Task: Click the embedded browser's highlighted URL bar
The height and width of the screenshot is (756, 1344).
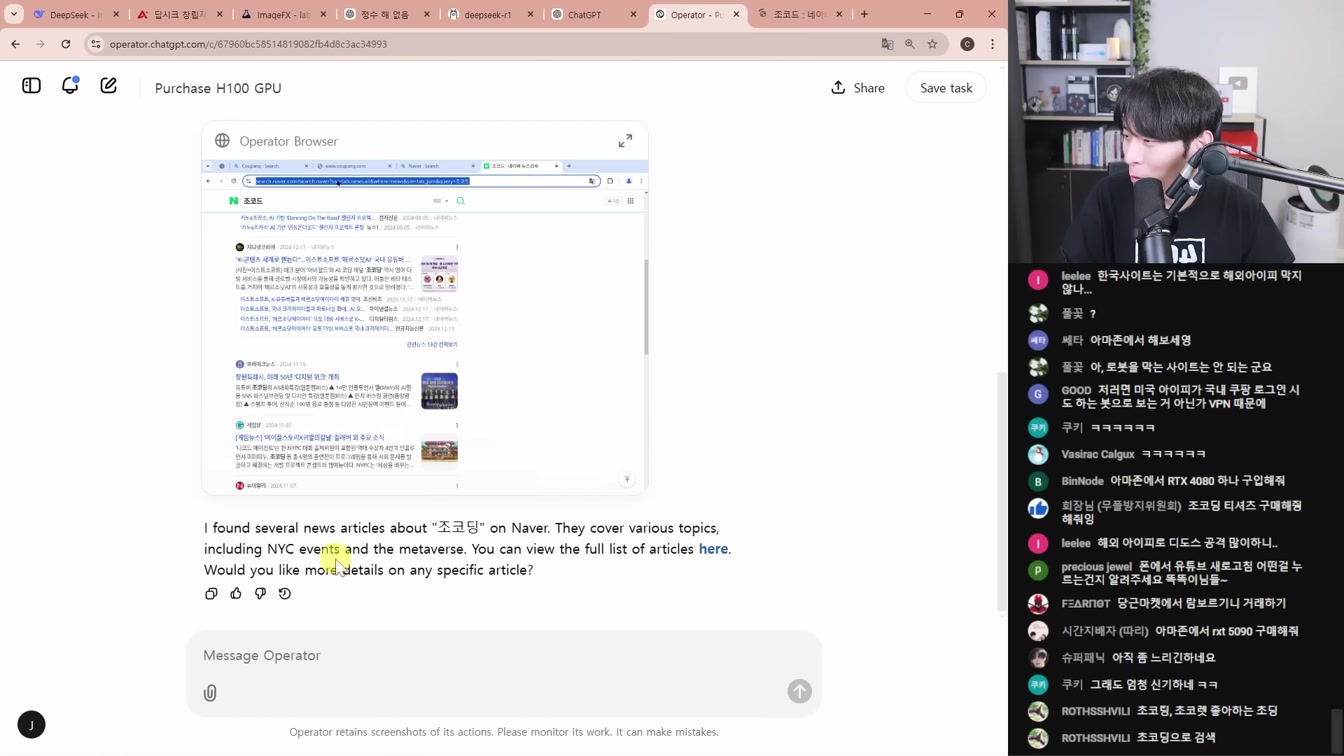Action: point(420,181)
